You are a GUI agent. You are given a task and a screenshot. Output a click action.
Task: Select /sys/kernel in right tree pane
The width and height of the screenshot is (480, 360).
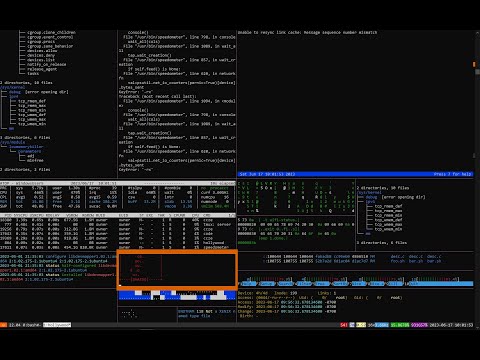pos(369,192)
